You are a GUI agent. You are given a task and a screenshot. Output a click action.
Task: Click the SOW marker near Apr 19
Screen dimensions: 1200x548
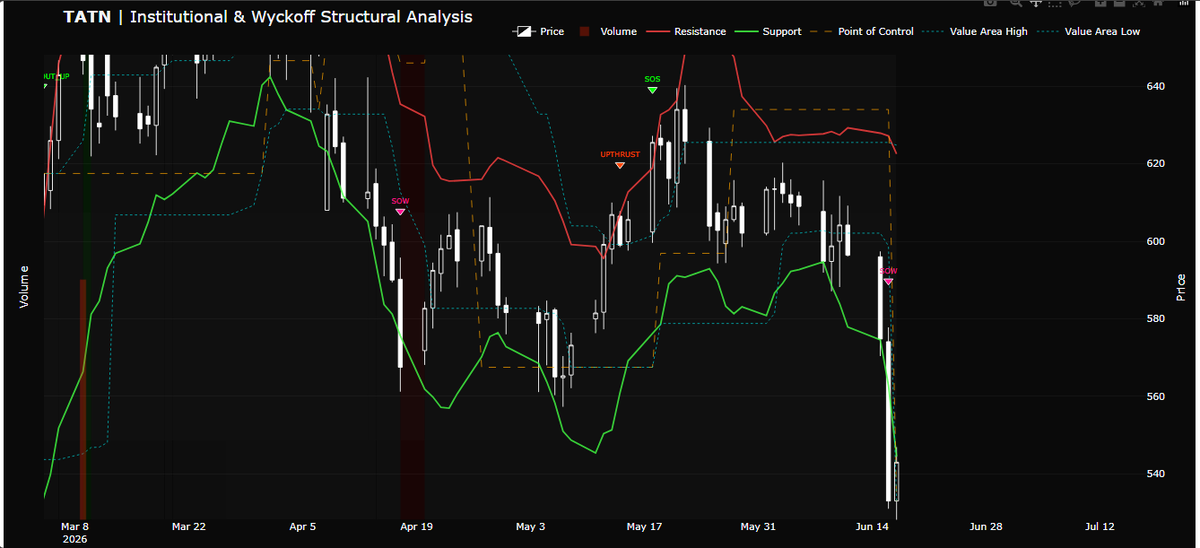pyautogui.click(x=400, y=211)
